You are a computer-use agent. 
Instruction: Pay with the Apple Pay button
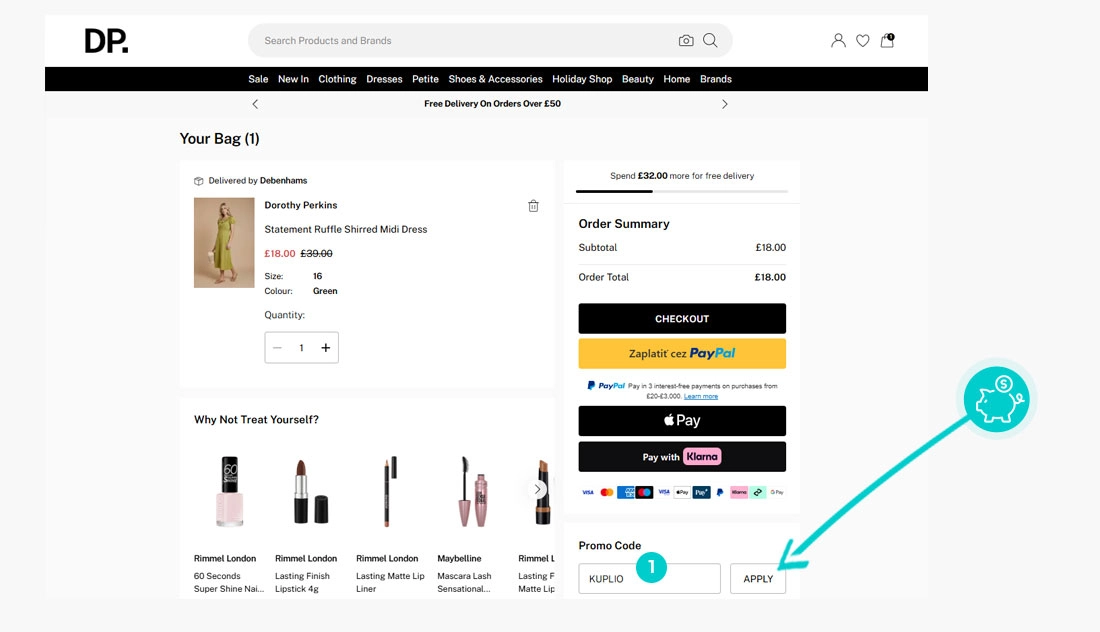682,421
